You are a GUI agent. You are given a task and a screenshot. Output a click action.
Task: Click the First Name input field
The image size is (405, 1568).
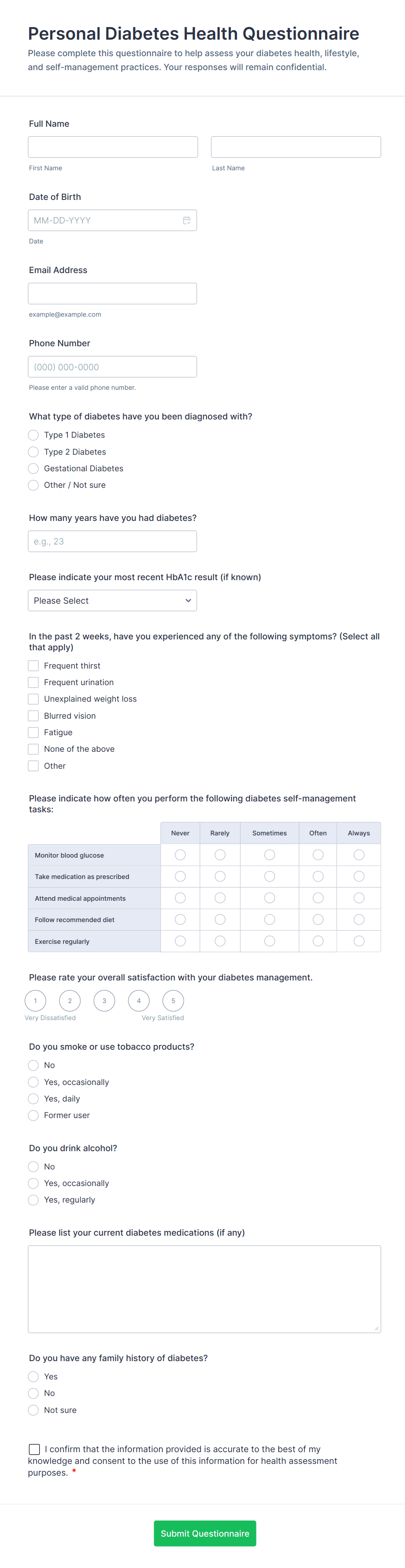pos(113,147)
